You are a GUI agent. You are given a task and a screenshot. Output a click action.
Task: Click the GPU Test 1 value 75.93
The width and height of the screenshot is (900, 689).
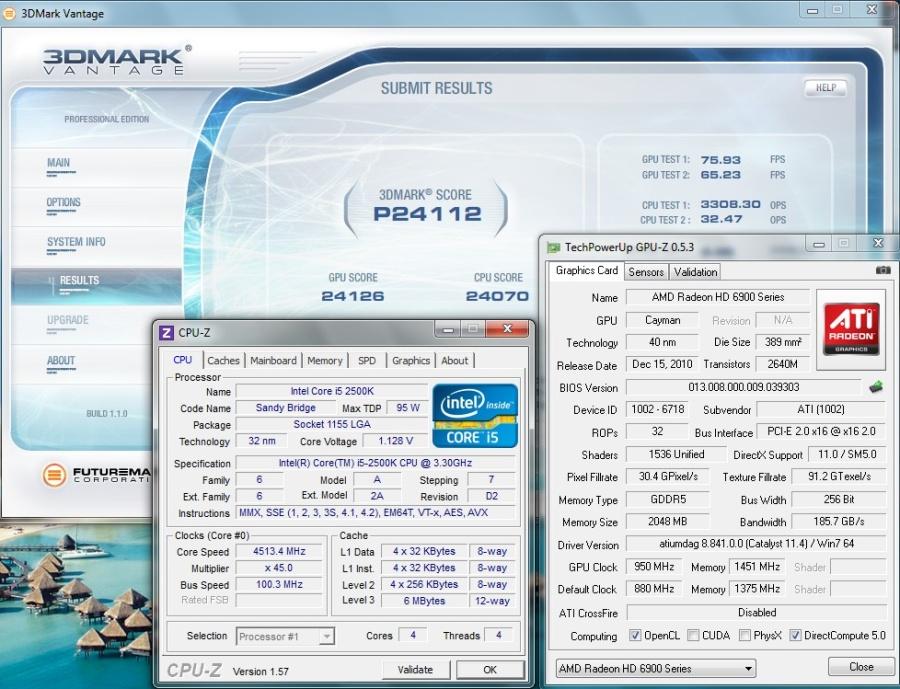point(720,160)
